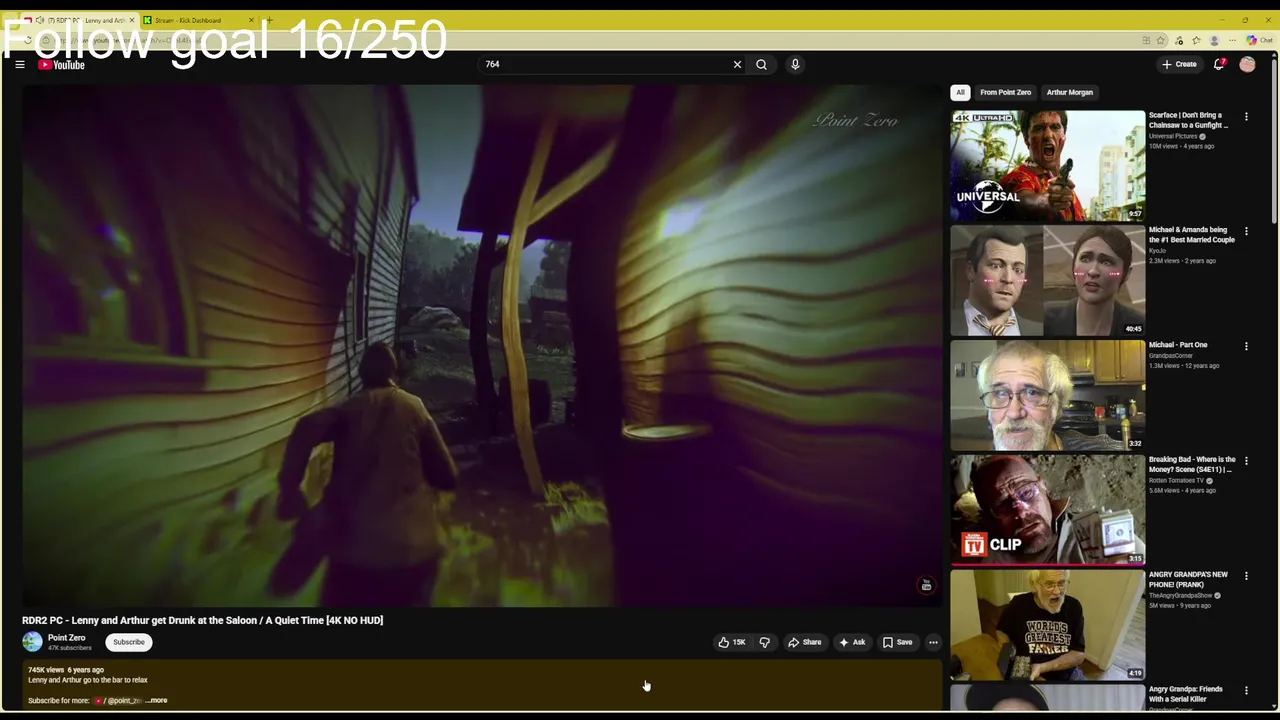Open Point Zero channel avatar

click(33, 642)
